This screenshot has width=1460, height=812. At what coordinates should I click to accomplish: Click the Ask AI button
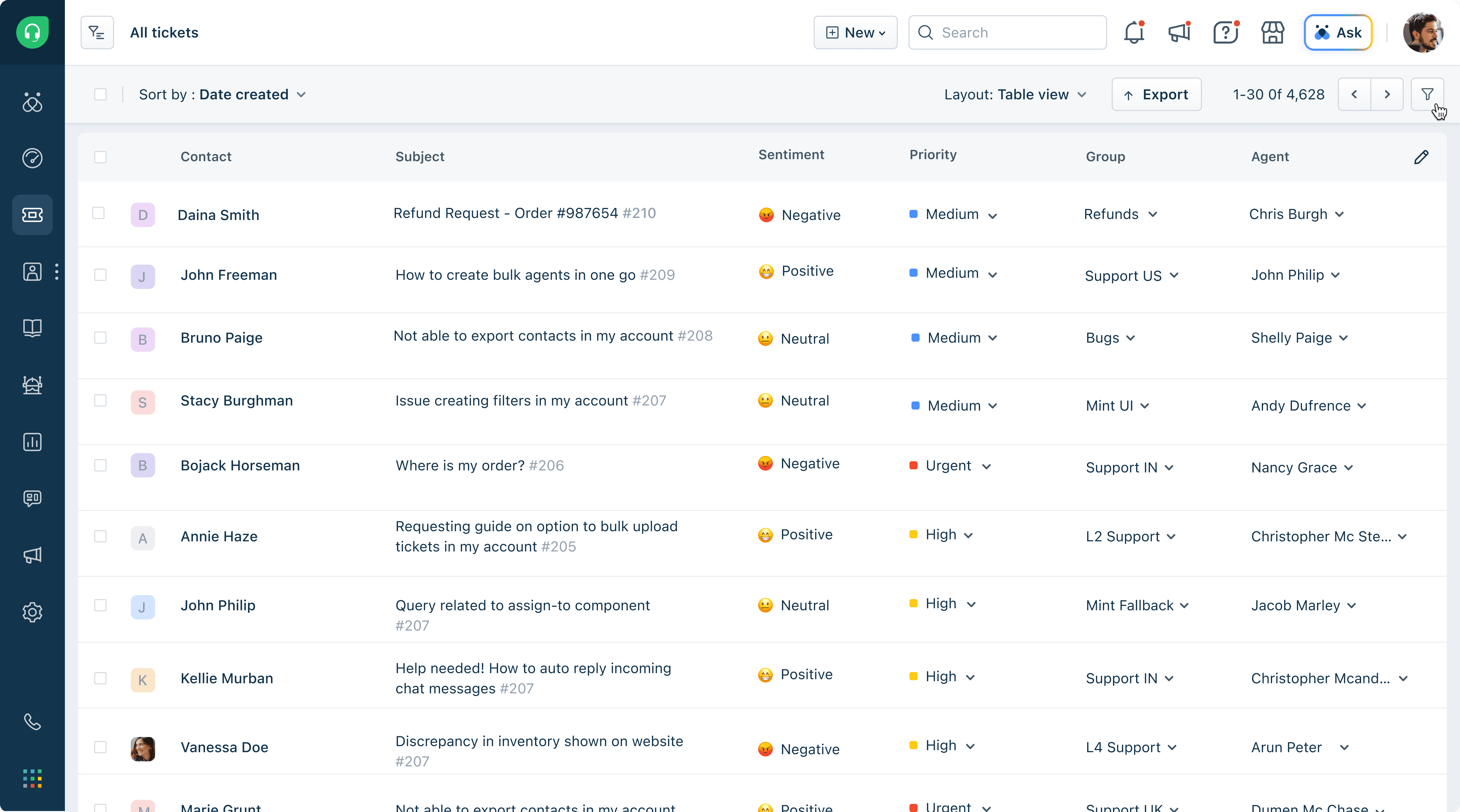click(1338, 32)
